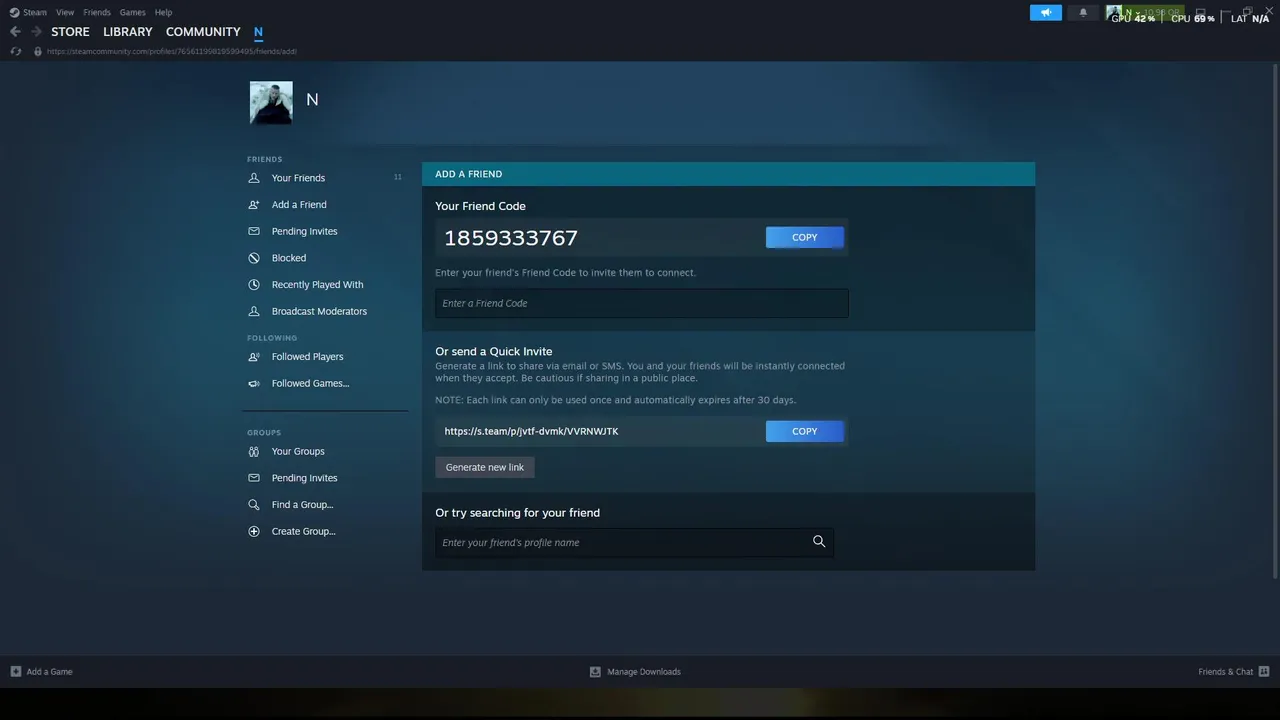Expand the account dropdown next to N

(x=1138, y=13)
